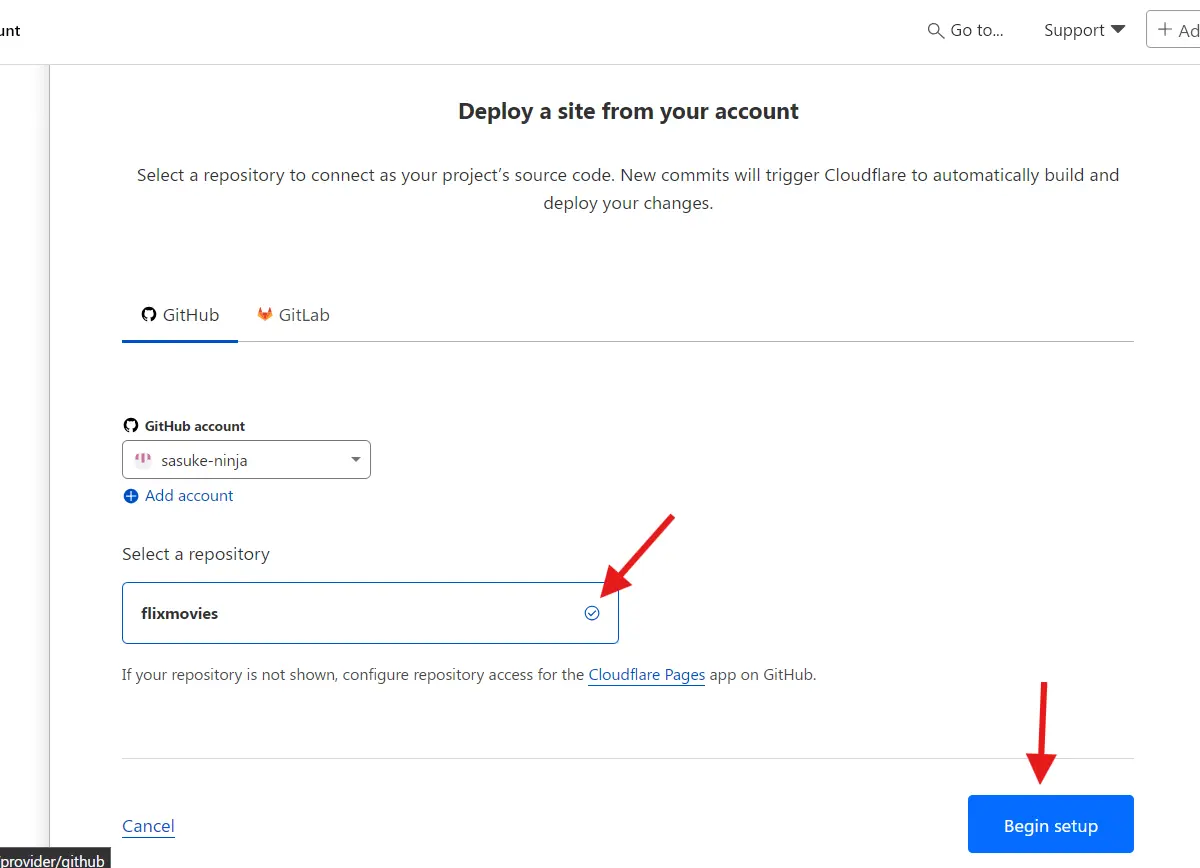Click the plus icon beside Add account
1200x868 pixels.
[x=130, y=496]
